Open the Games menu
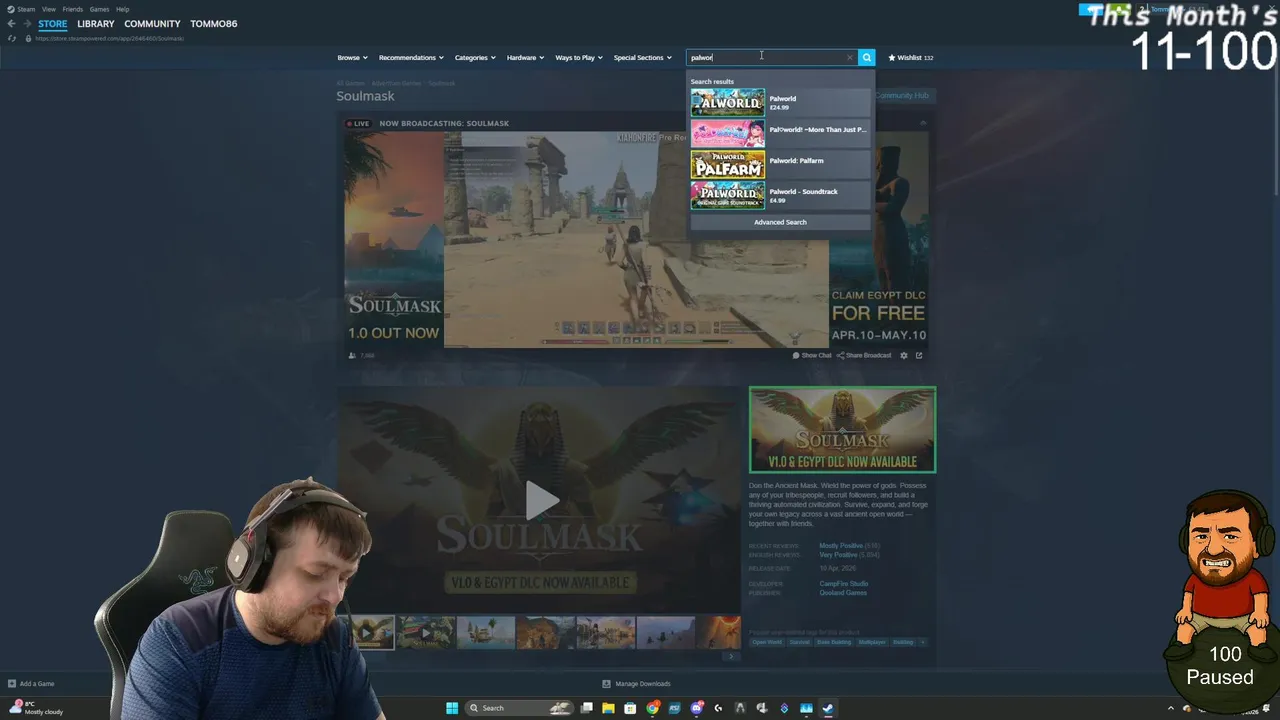1280x720 pixels. [x=99, y=9]
